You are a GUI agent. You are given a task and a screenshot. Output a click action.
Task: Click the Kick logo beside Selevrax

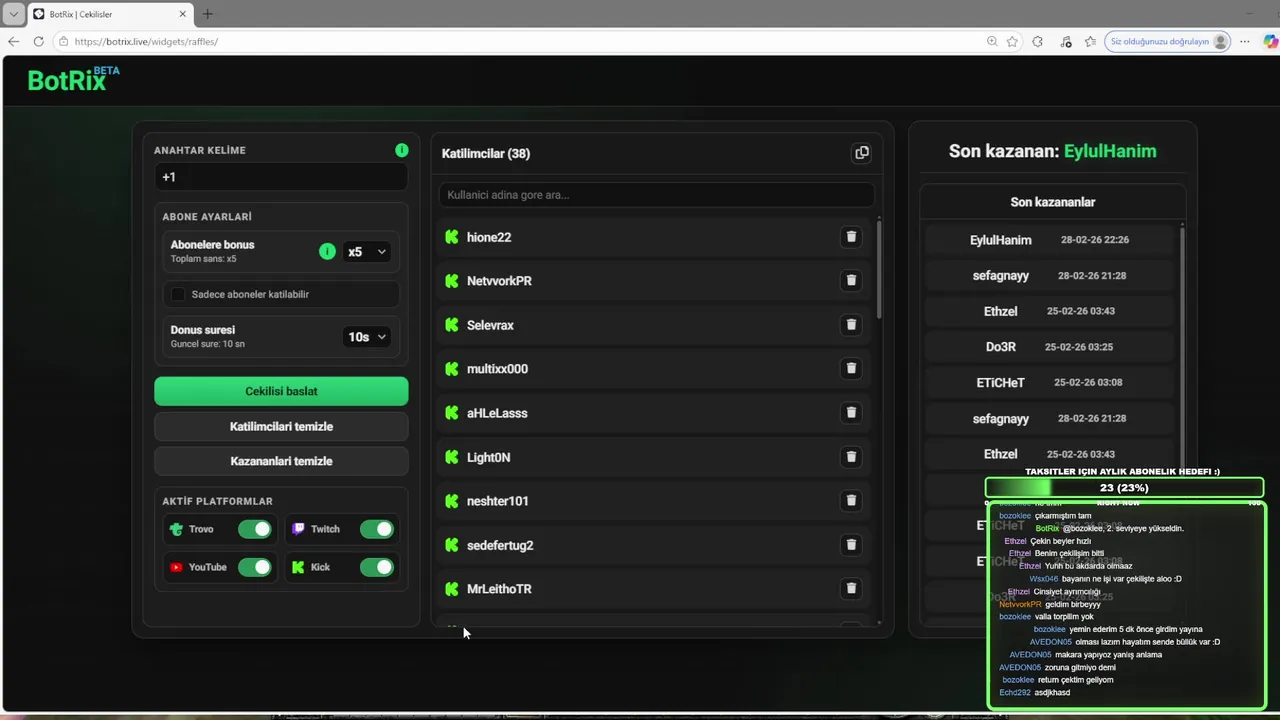pos(452,325)
